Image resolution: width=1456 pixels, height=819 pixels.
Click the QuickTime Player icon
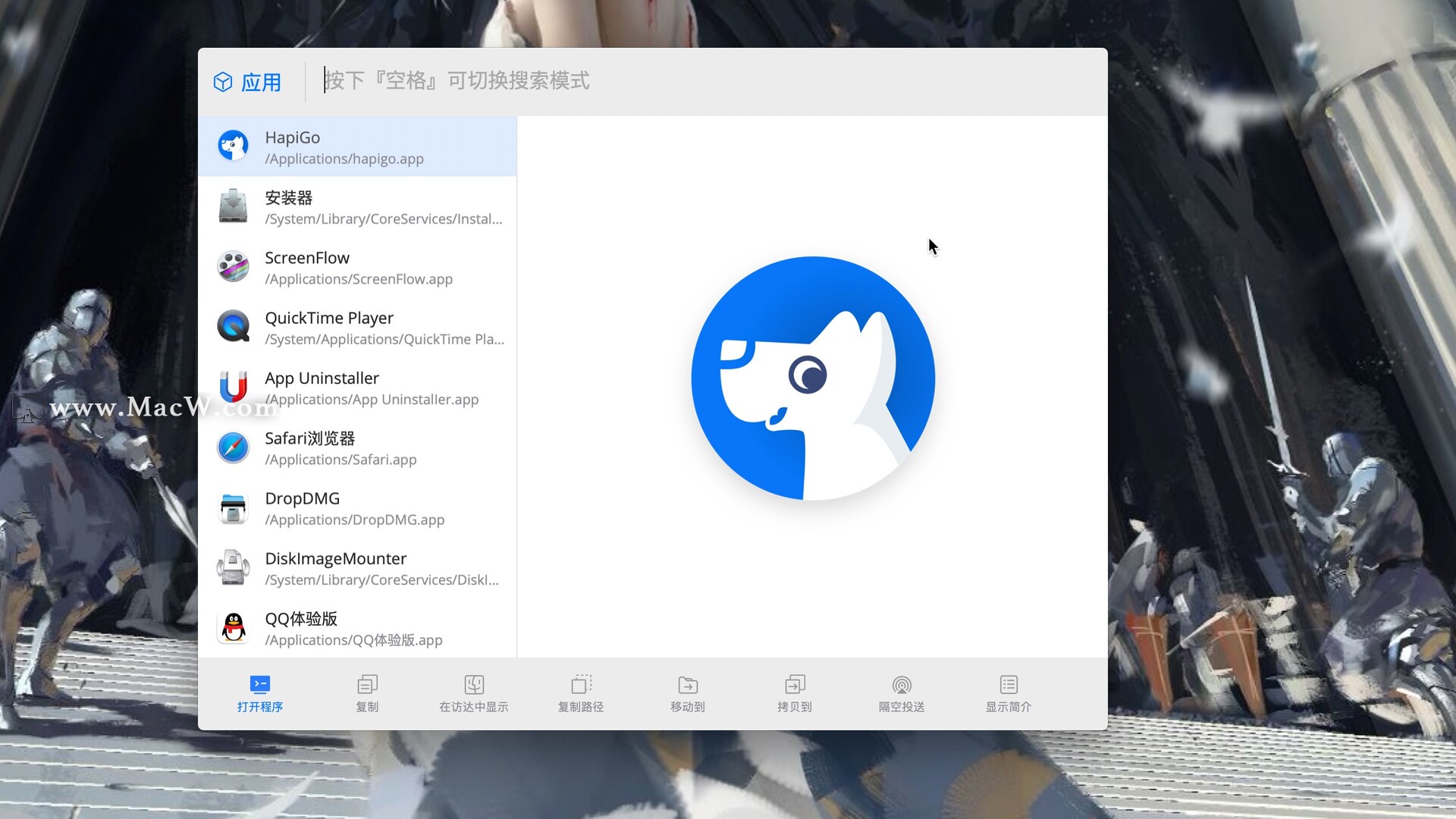point(233,326)
